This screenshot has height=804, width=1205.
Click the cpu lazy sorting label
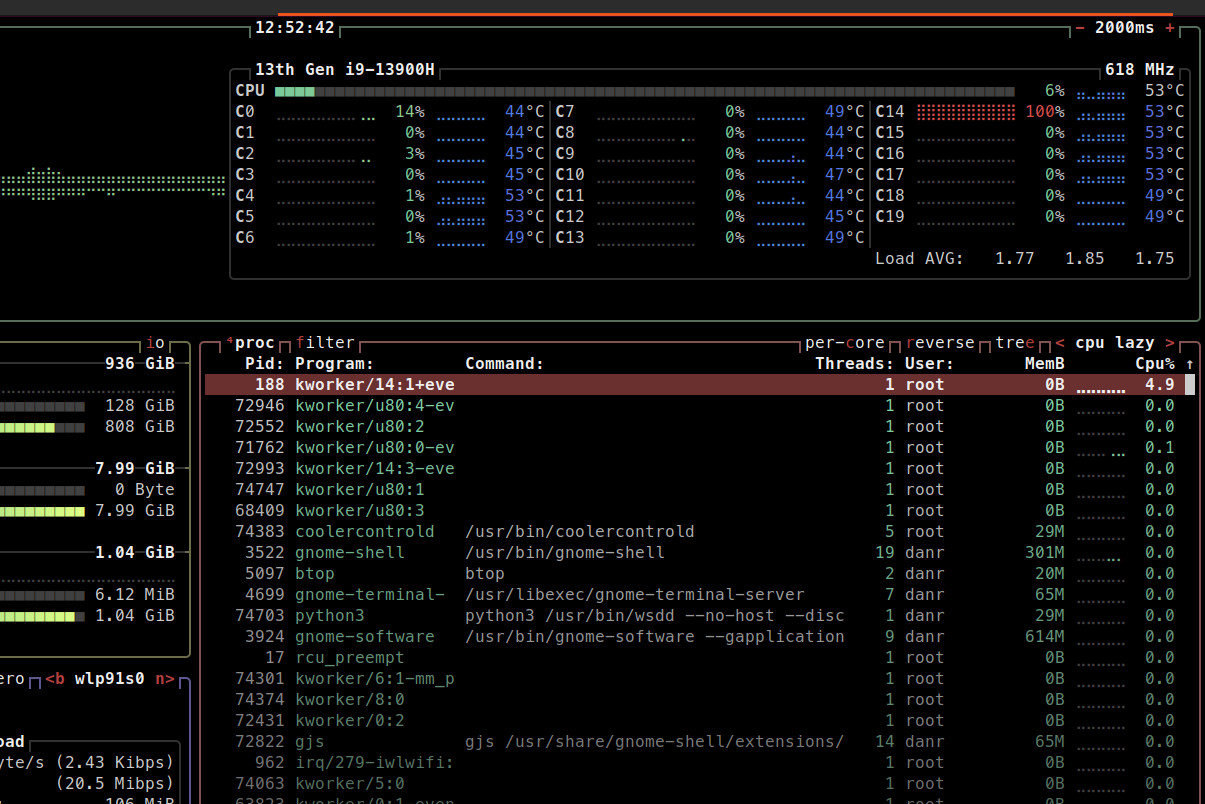click(1115, 342)
